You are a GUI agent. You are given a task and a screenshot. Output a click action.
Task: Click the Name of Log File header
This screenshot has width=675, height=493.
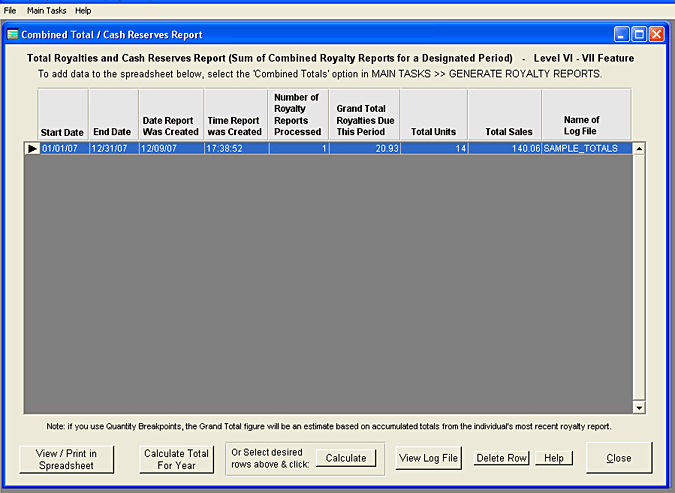click(586, 115)
